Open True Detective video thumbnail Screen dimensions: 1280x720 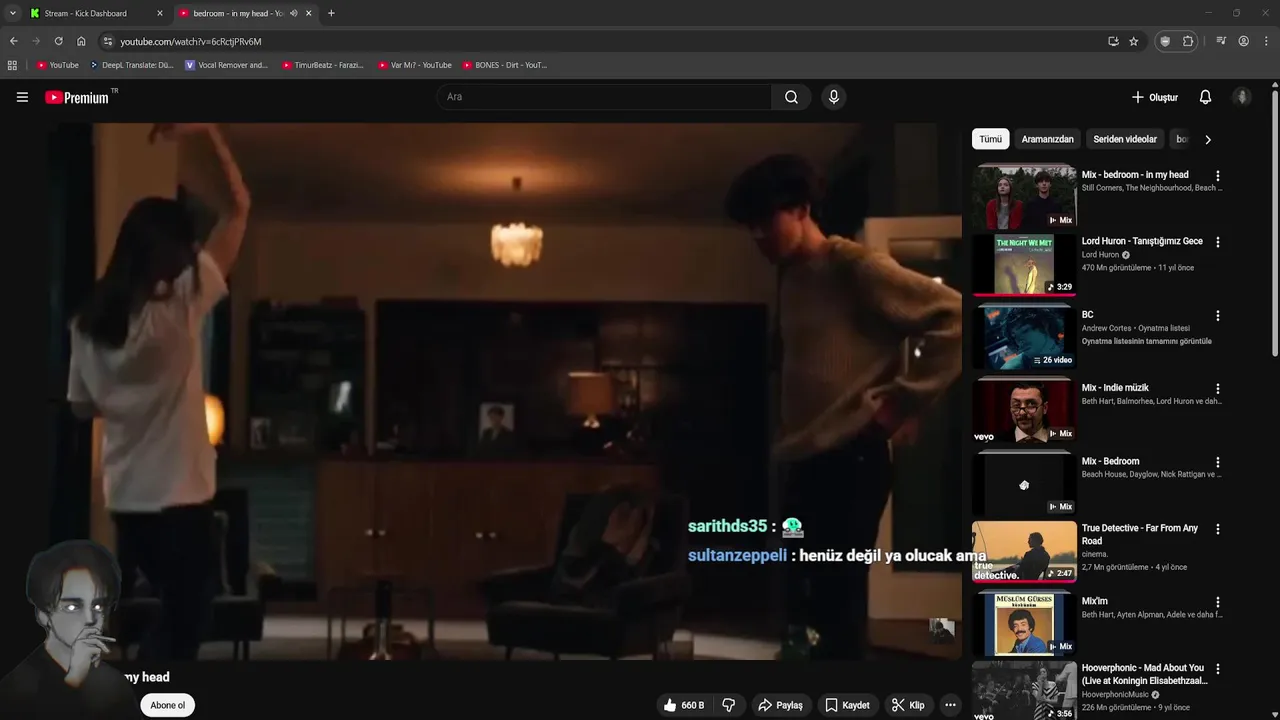click(1024, 551)
